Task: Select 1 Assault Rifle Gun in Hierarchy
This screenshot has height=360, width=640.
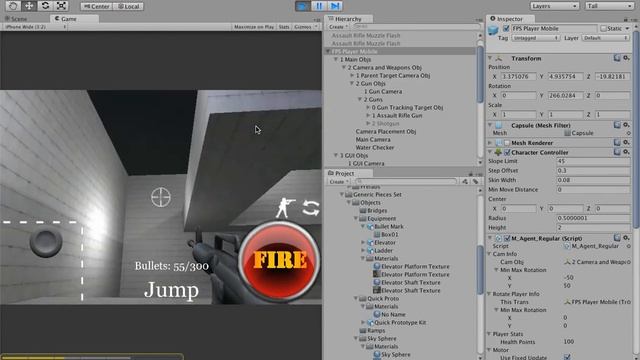Action: click(x=397, y=116)
